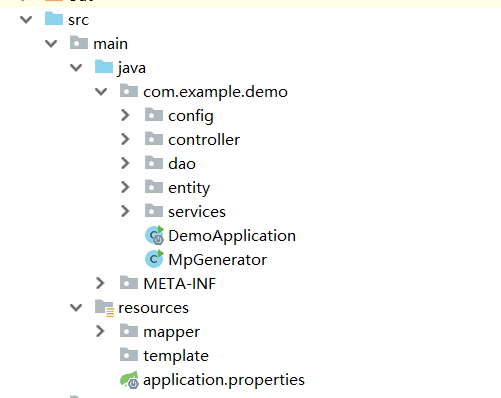Screen dimensions: 501x398
Task: Expand the META-INF folder chevron
Action: pos(100,283)
